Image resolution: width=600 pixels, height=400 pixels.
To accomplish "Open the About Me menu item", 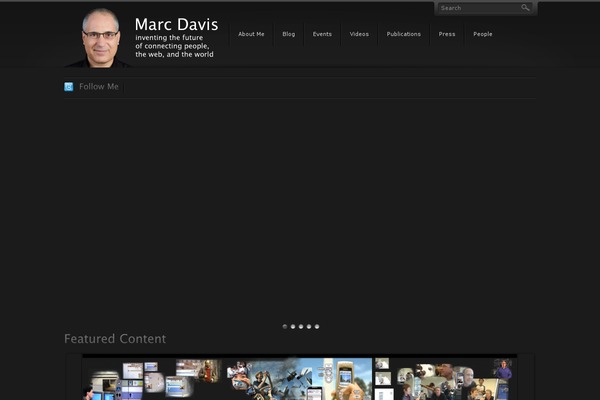I will point(251,34).
